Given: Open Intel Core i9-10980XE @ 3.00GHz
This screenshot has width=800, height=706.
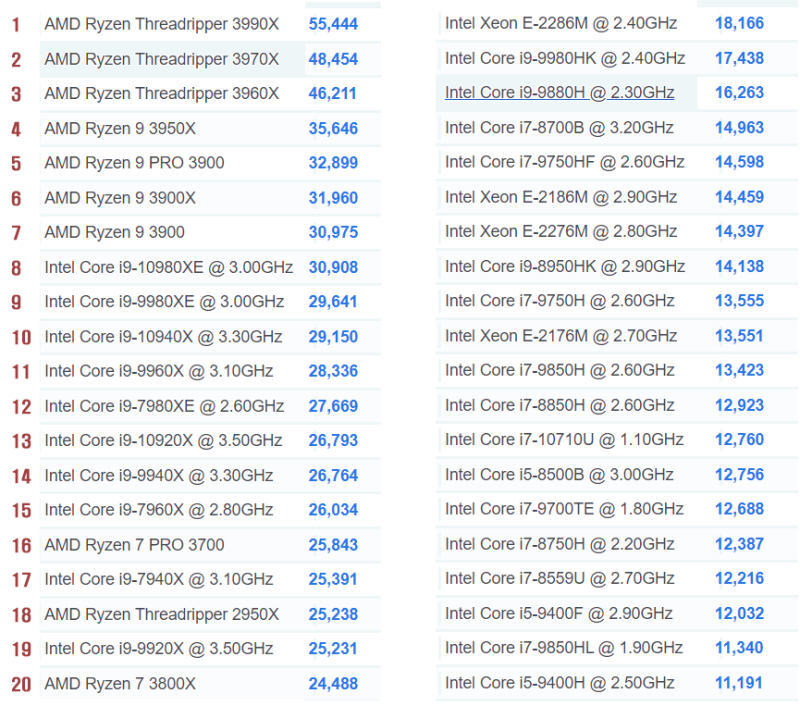Looking at the screenshot, I should (168, 267).
